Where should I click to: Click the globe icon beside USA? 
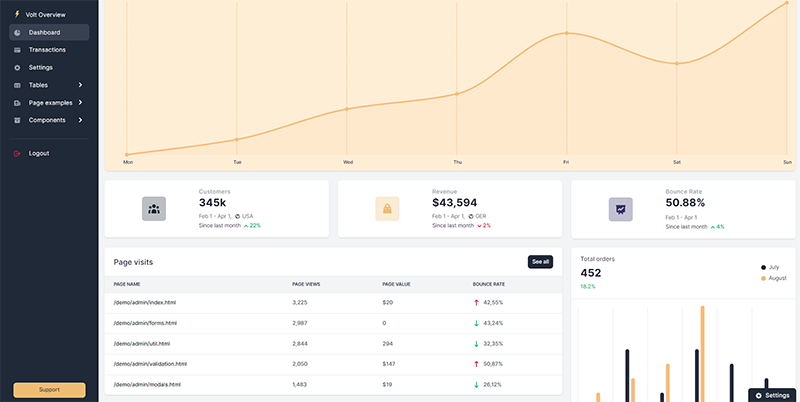238,216
